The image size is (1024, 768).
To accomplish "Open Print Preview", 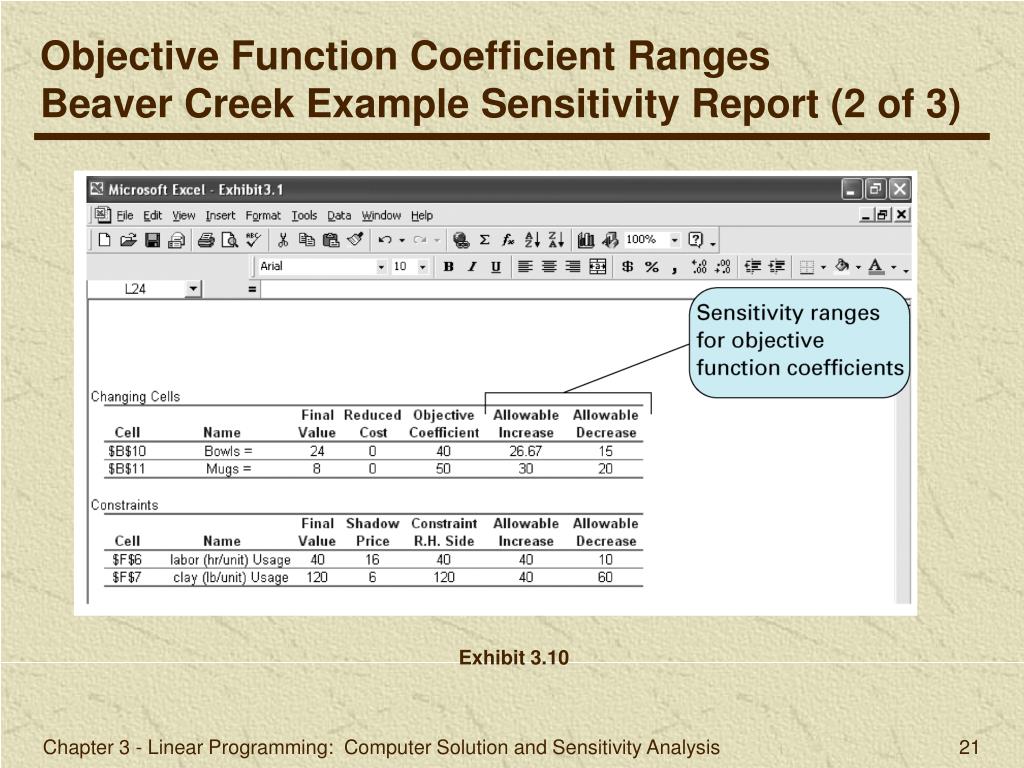I will coord(230,240).
